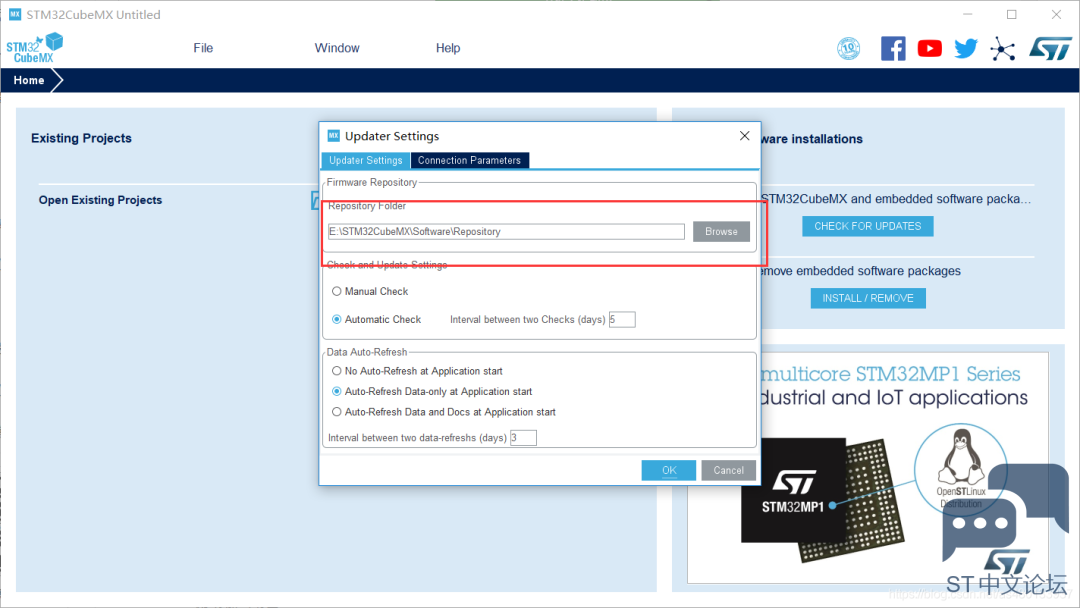This screenshot has width=1080, height=608.
Task: Click Browse for repository folder
Action: 721,231
